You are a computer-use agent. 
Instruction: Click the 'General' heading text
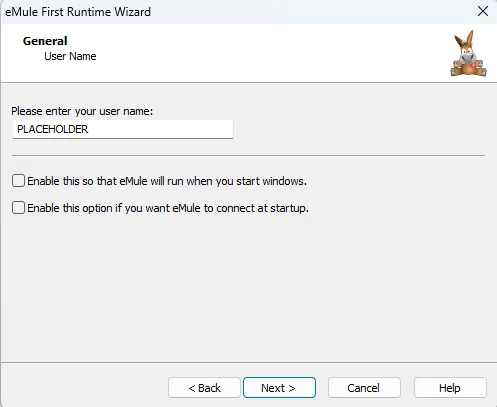(45, 41)
